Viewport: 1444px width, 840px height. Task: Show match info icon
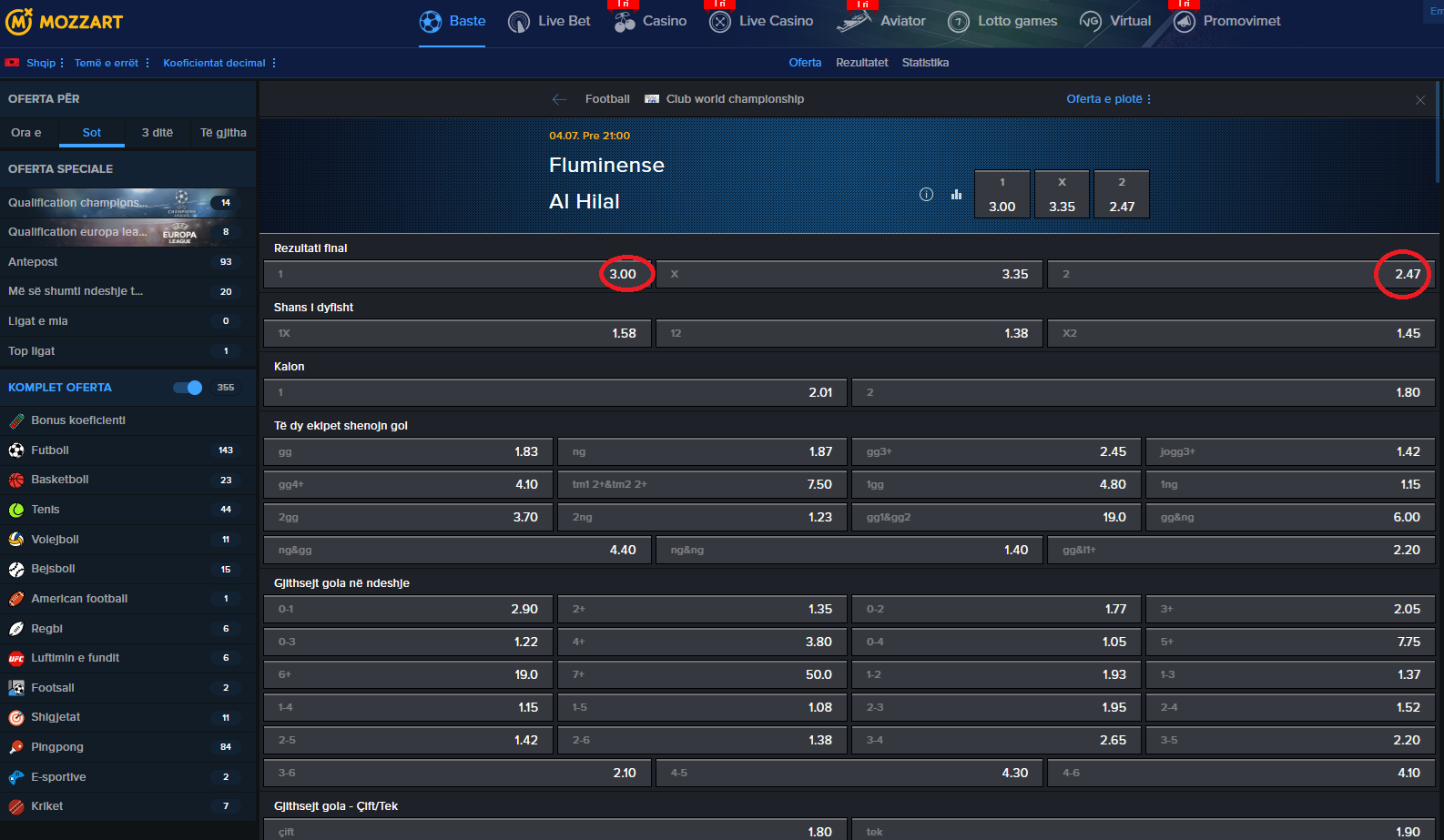[926, 194]
